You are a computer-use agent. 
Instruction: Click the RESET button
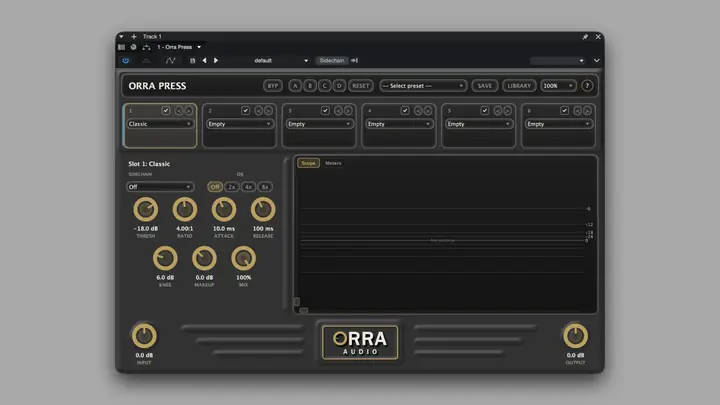click(361, 86)
